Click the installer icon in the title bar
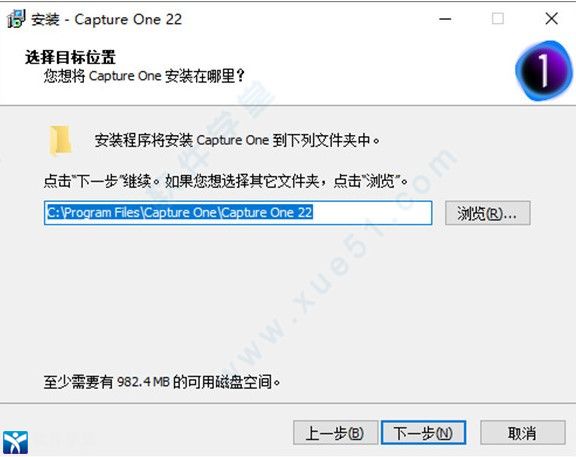 coord(16,19)
